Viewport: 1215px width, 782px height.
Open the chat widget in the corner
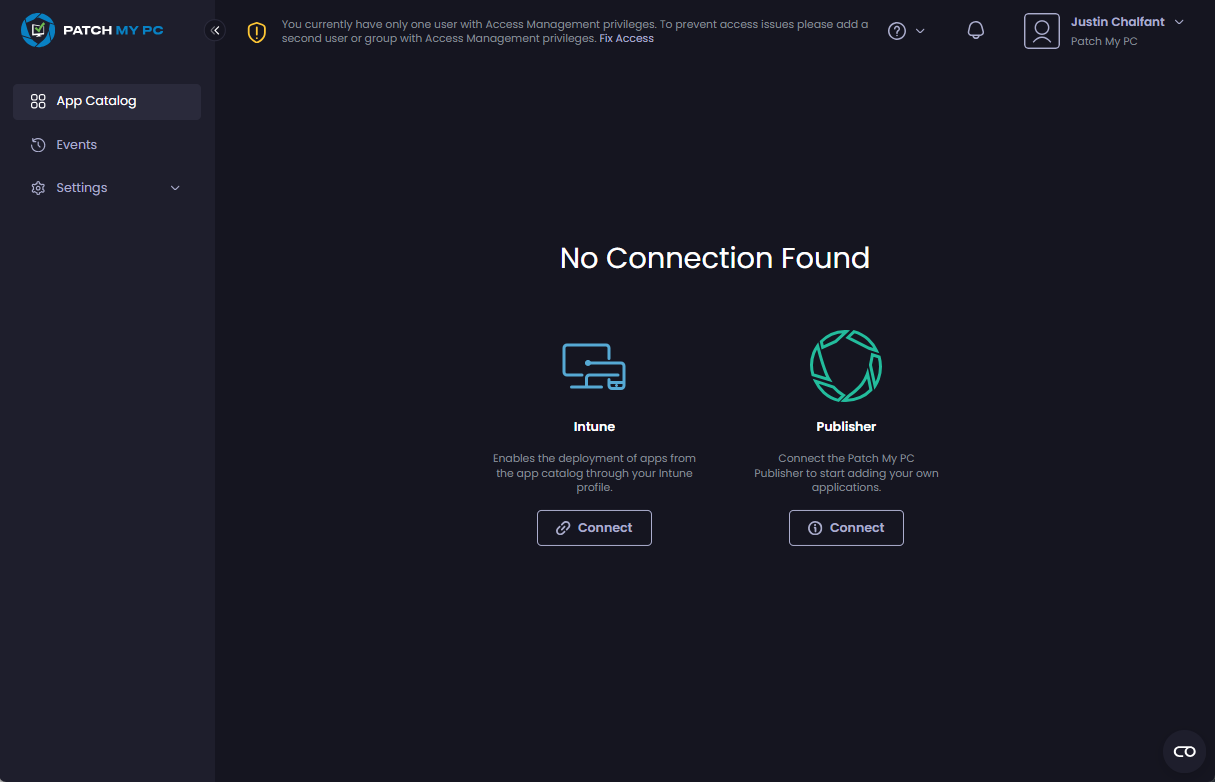[x=1184, y=751]
